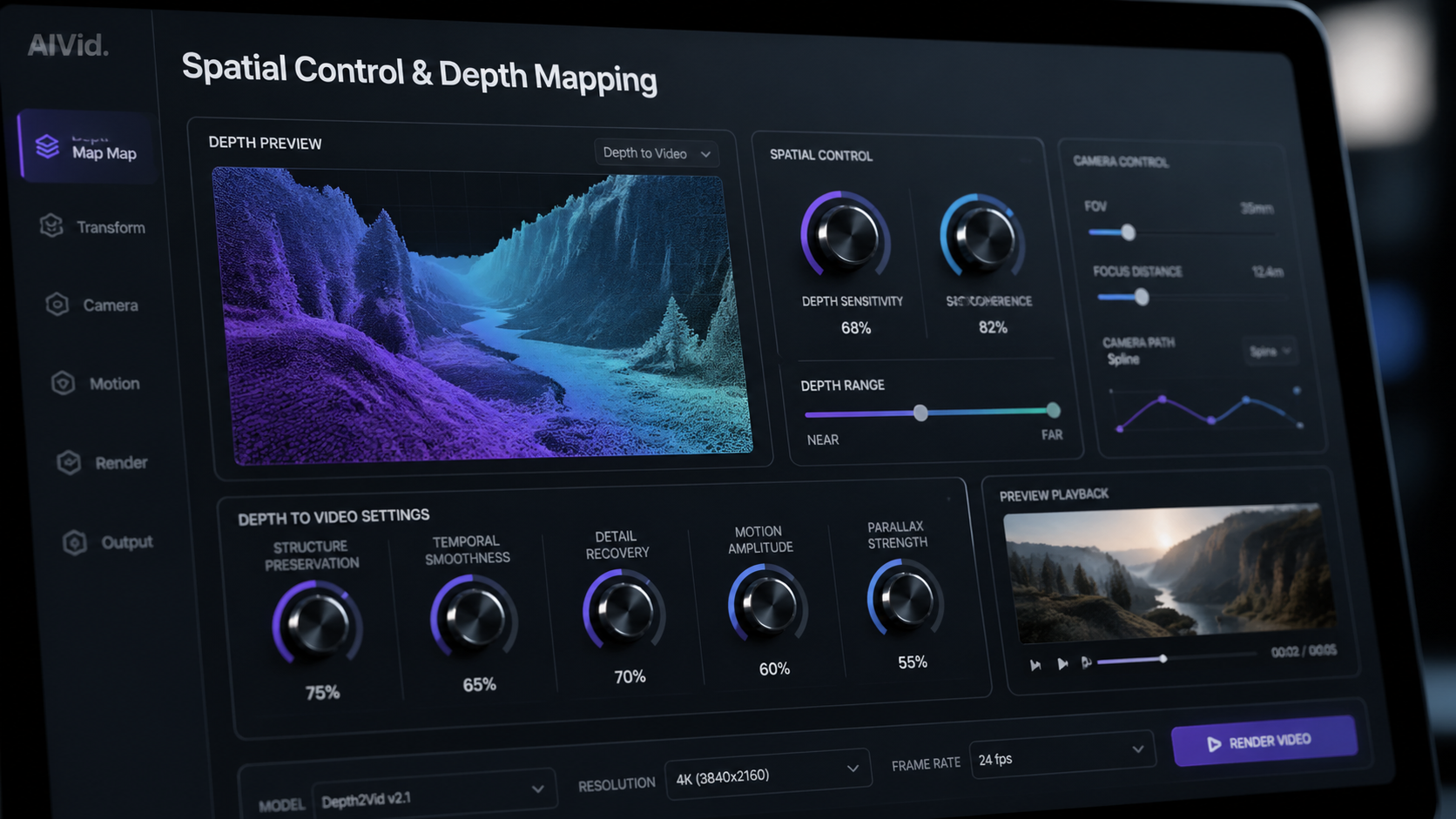Click the 35mm FOV value
This screenshot has height=819, width=1456.
[1257, 209]
